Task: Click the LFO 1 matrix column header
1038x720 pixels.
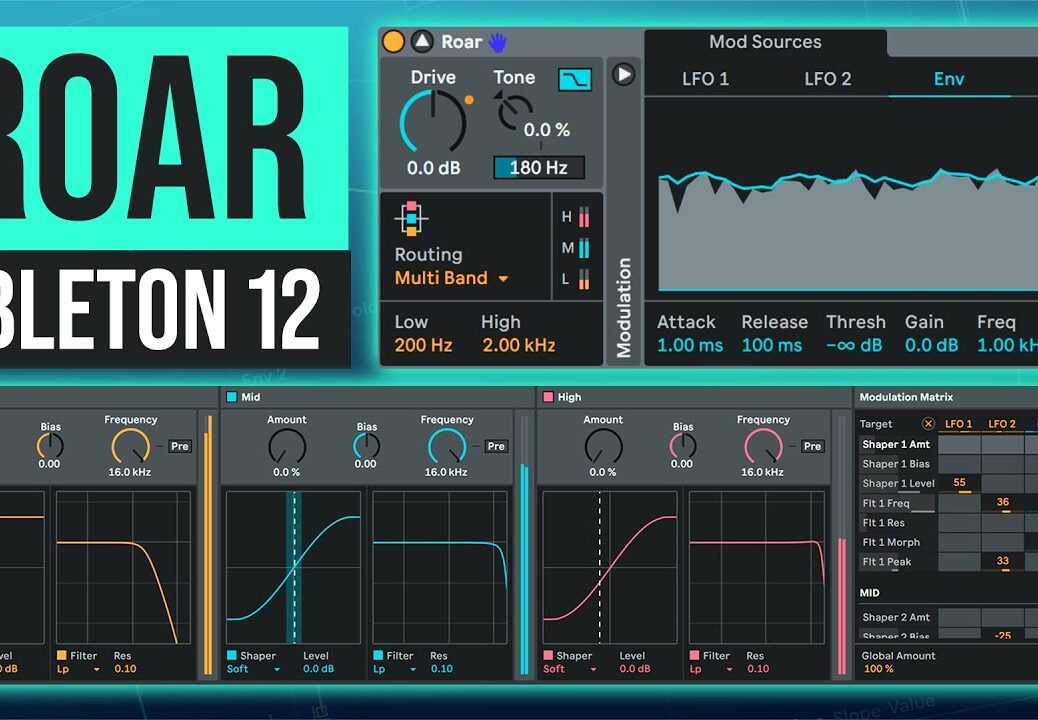Action: (x=959, y=424)
